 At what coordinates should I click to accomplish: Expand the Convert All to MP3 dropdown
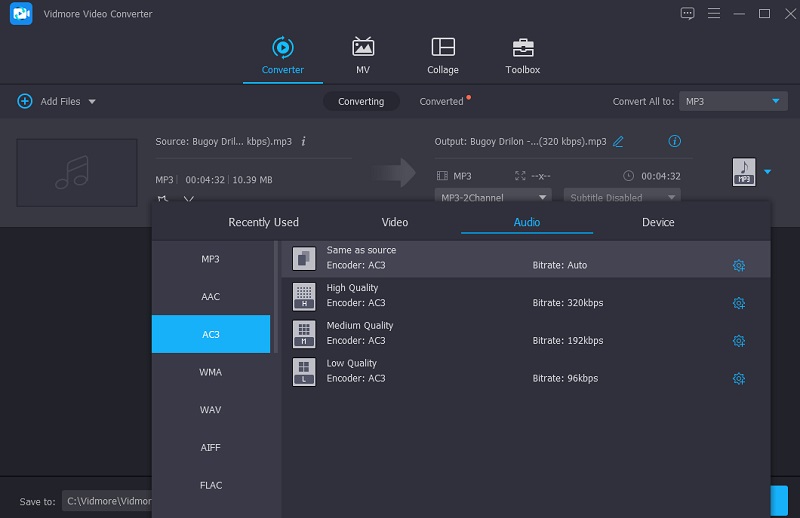(x=774, y=102)
